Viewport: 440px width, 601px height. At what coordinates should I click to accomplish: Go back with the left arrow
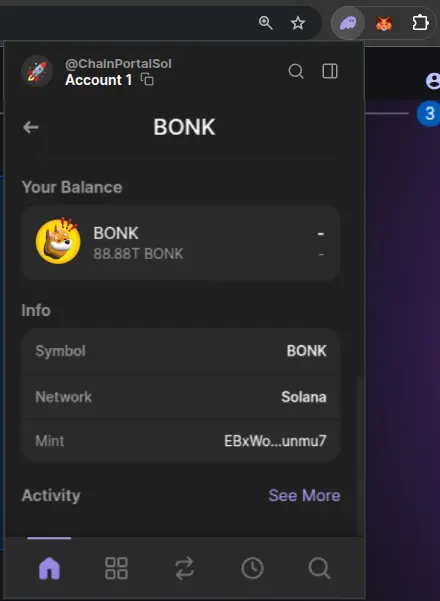(x=31, y=127)
